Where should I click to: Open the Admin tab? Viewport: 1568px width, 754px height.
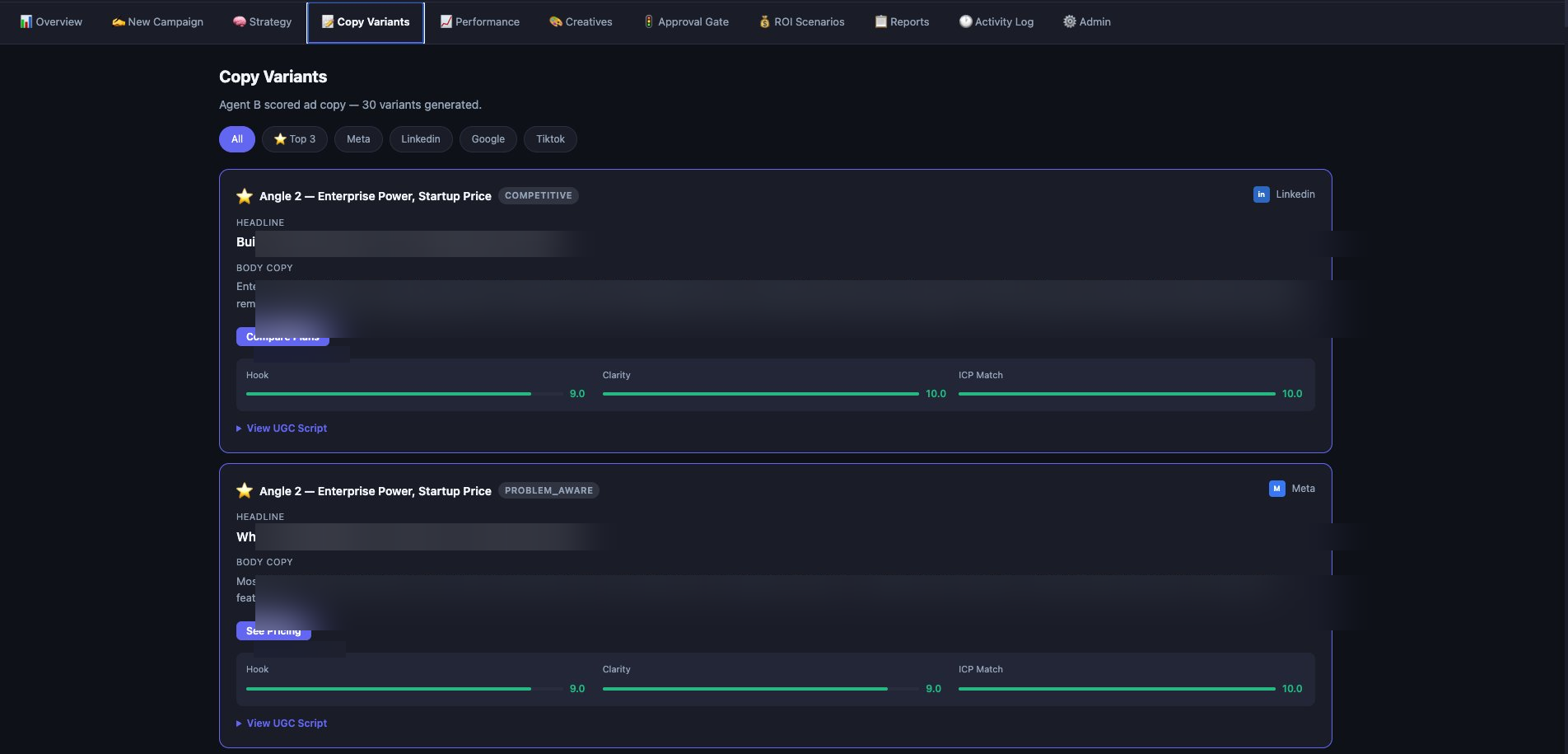[x=1087, y=22]
